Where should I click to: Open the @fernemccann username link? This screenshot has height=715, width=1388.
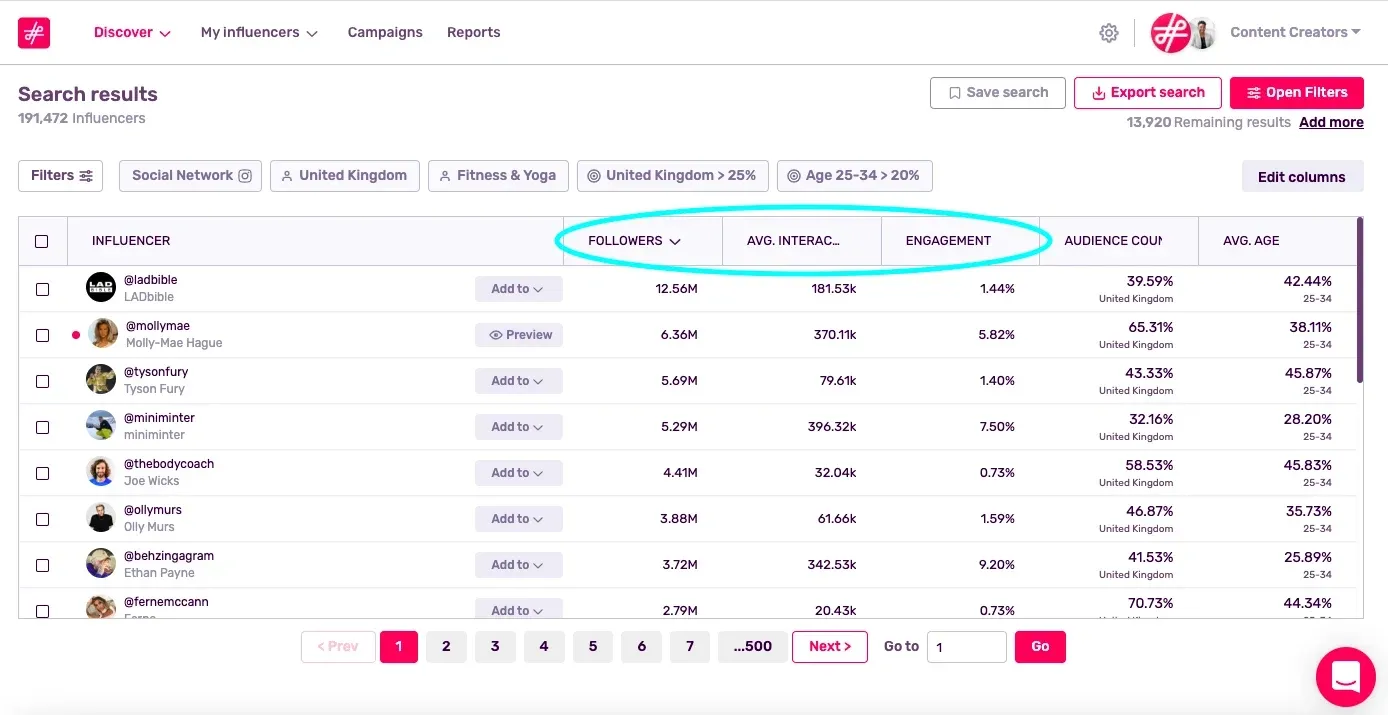166,602
